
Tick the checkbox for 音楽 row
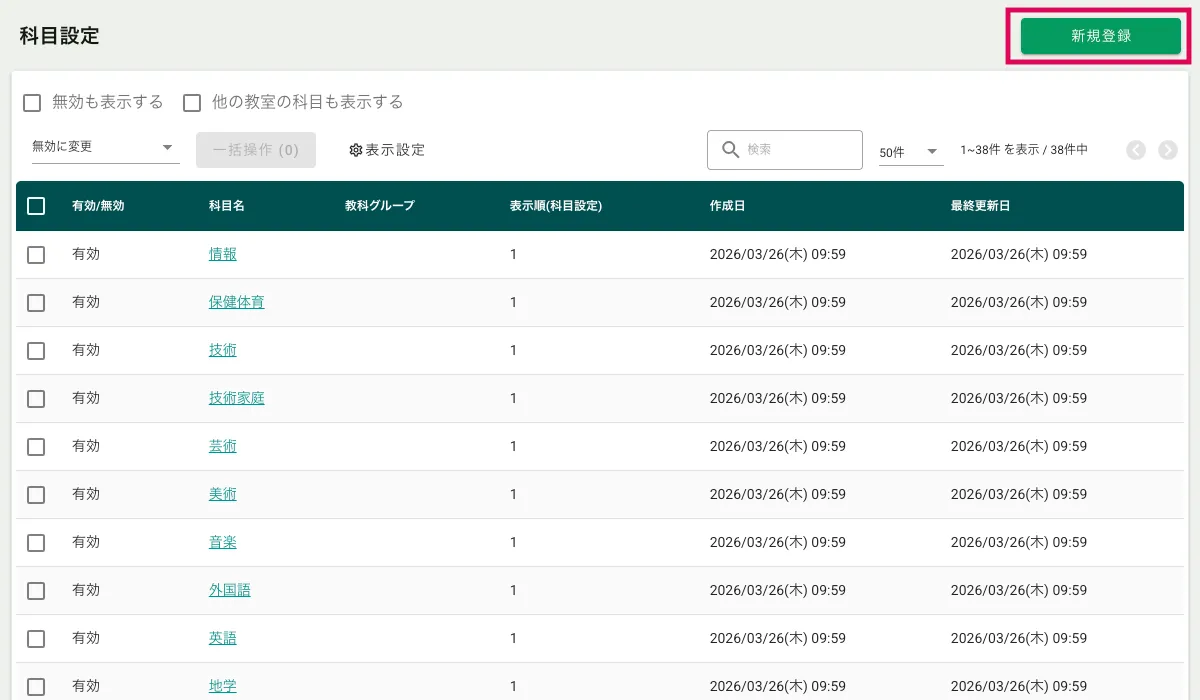36,543
